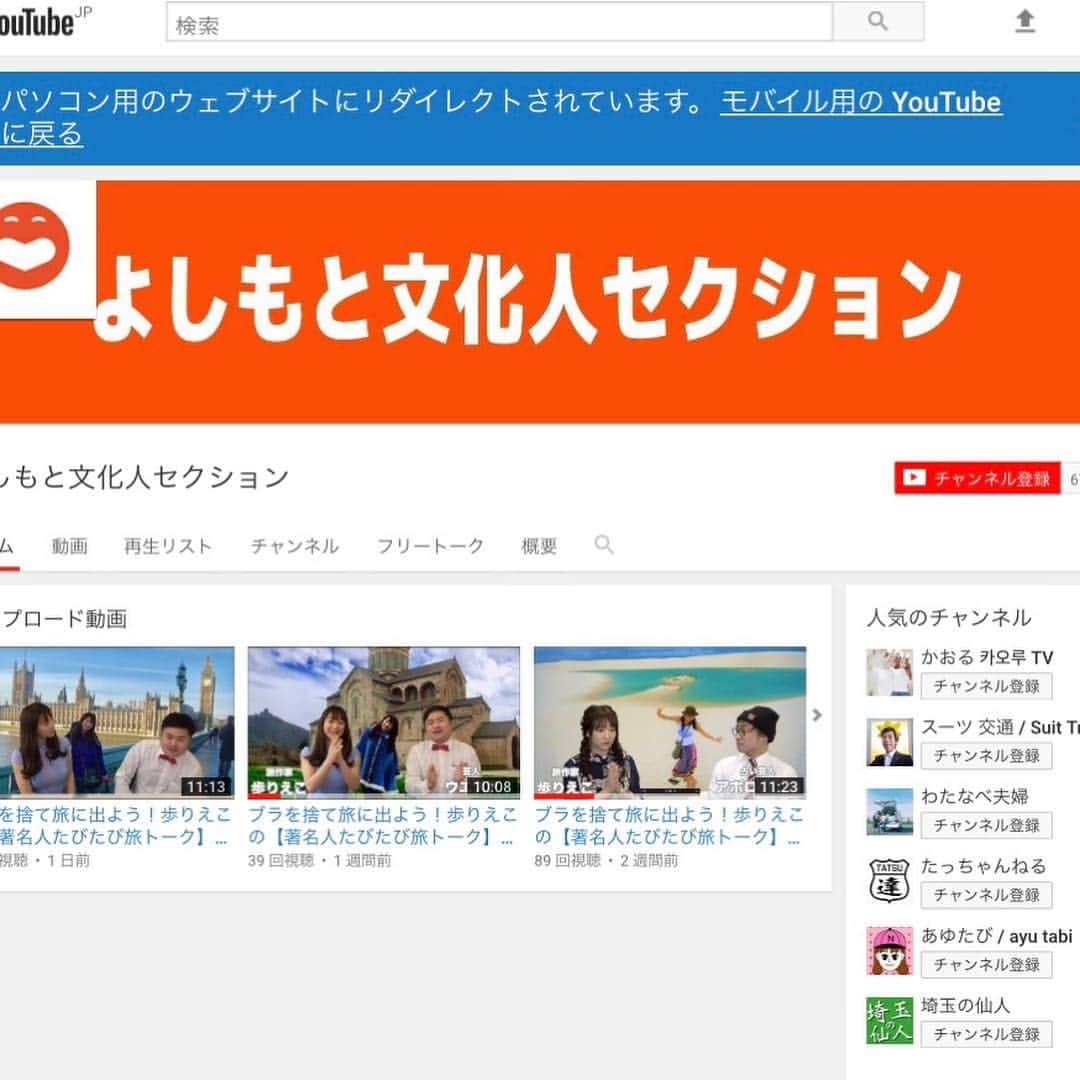This screenshot has width=1080, height=1080.
Task: Play the 11:13 London video thumbnail
Action: pos(117,723)
